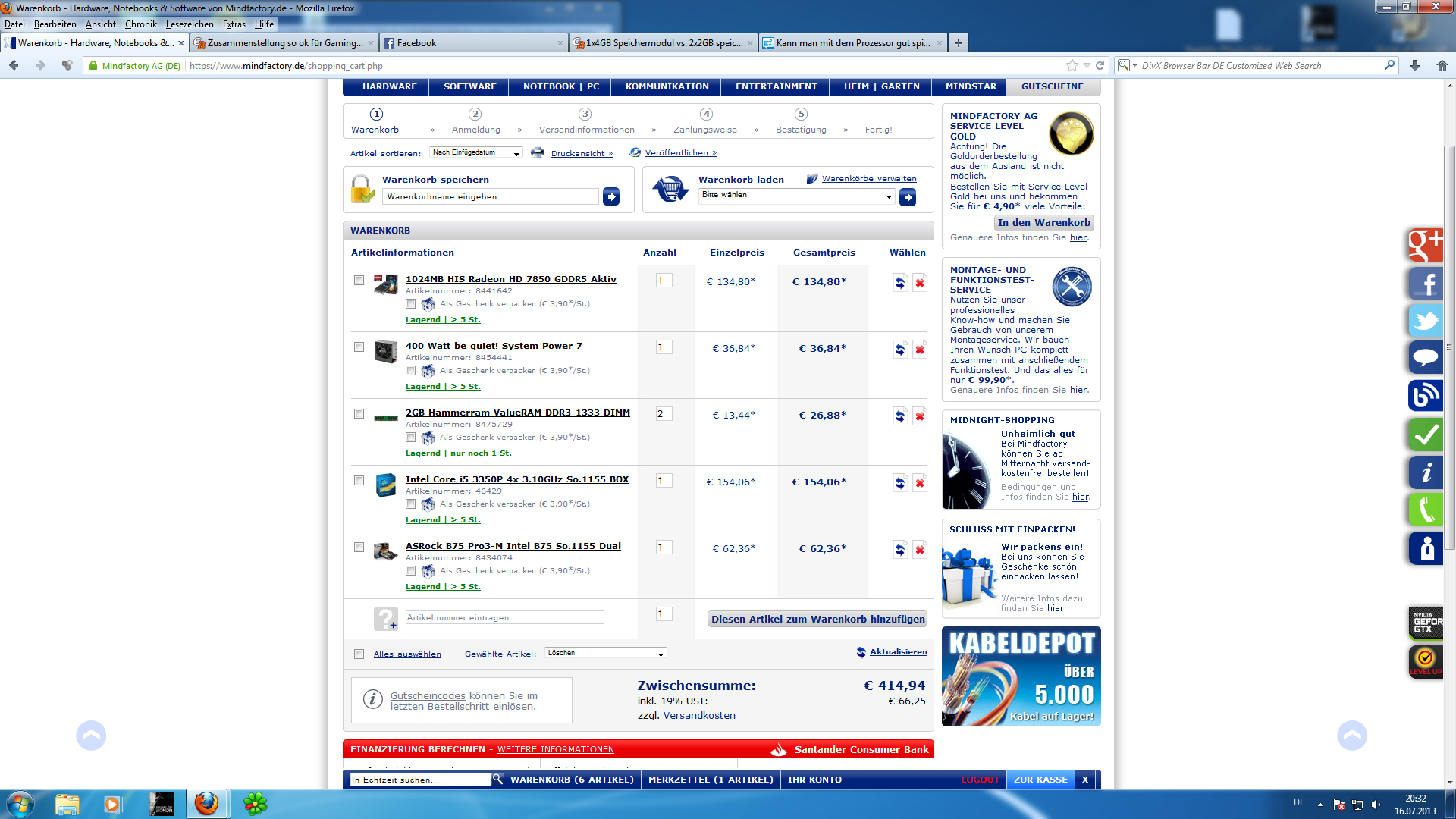Open Firefox from the Windows taskbar

[206, 804]
